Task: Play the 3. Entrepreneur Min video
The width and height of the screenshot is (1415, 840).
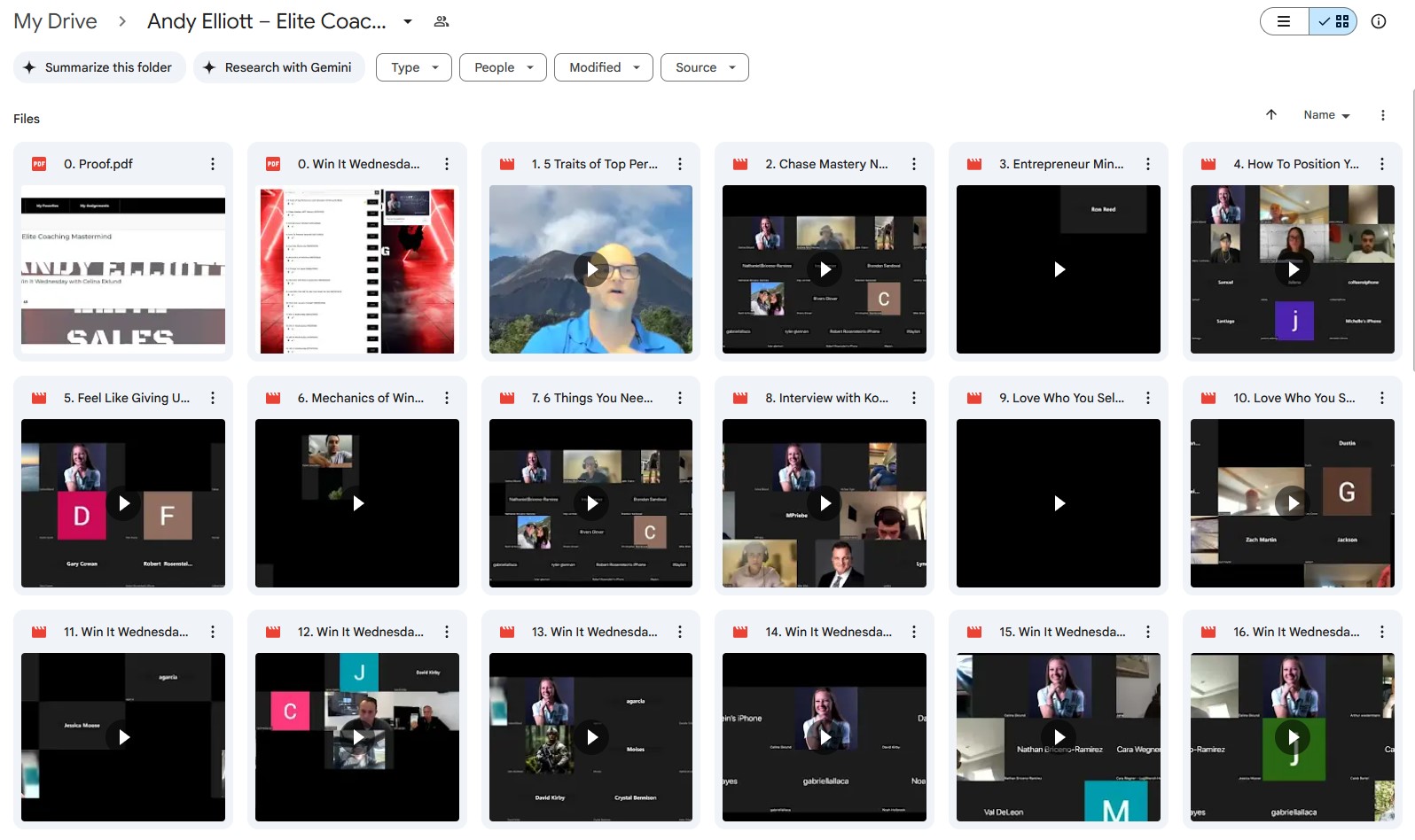Action: pyautogui.click(x=1059, y=269)
